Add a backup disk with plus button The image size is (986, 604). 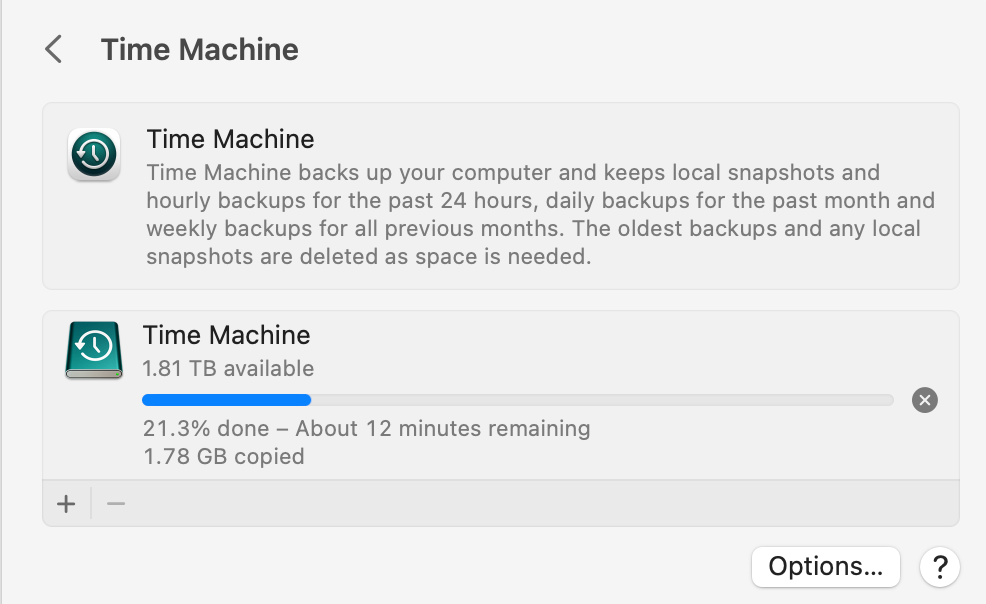[x=66, y=504]
